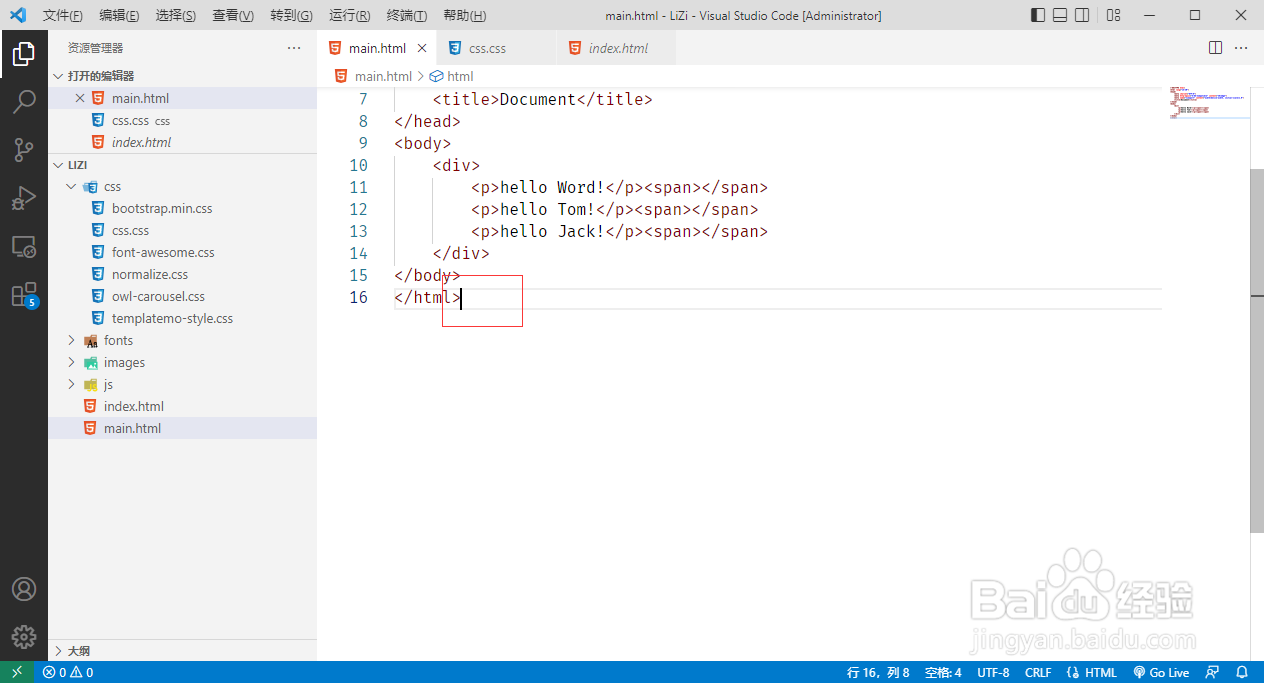
Task: Click the editor vertical scrollbar thumb
Action: (x=1257, y=350)
